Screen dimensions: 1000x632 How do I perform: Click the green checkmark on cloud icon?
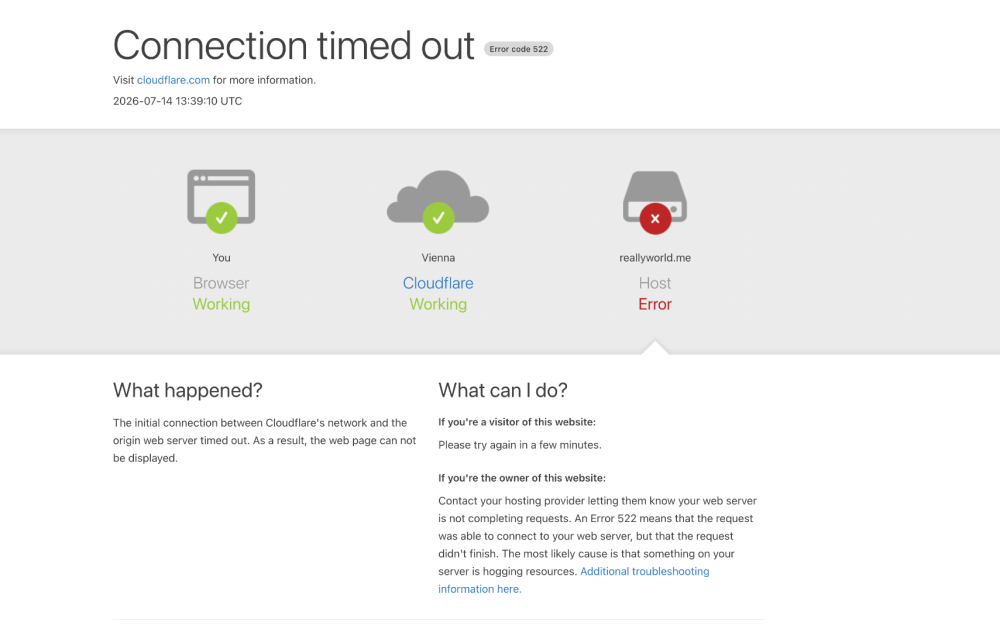click(438, 218)
